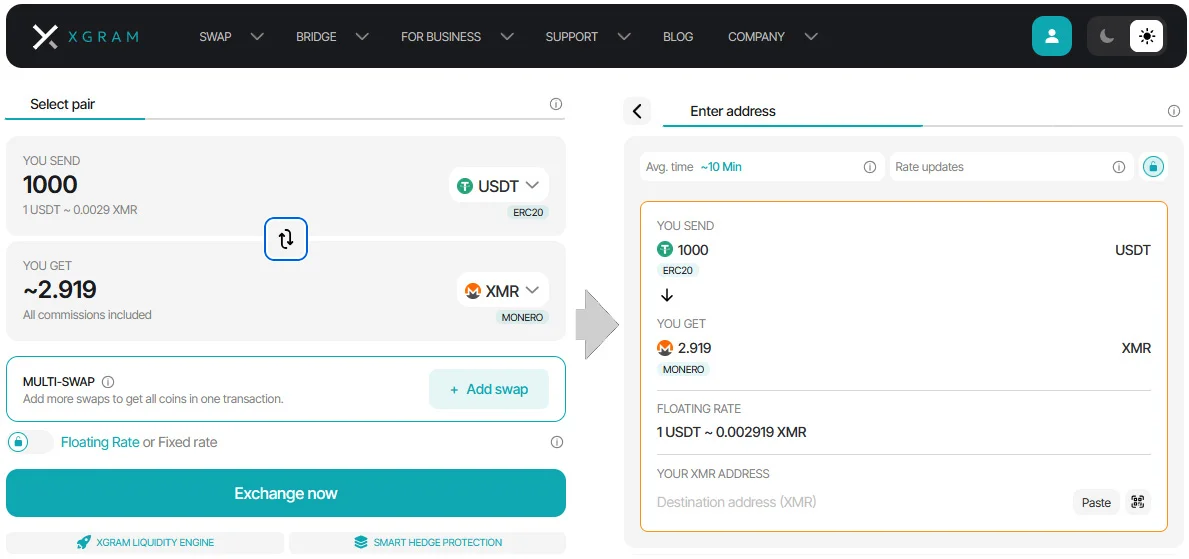
Task: Paste the destination address
Action: click(1096, 502)
